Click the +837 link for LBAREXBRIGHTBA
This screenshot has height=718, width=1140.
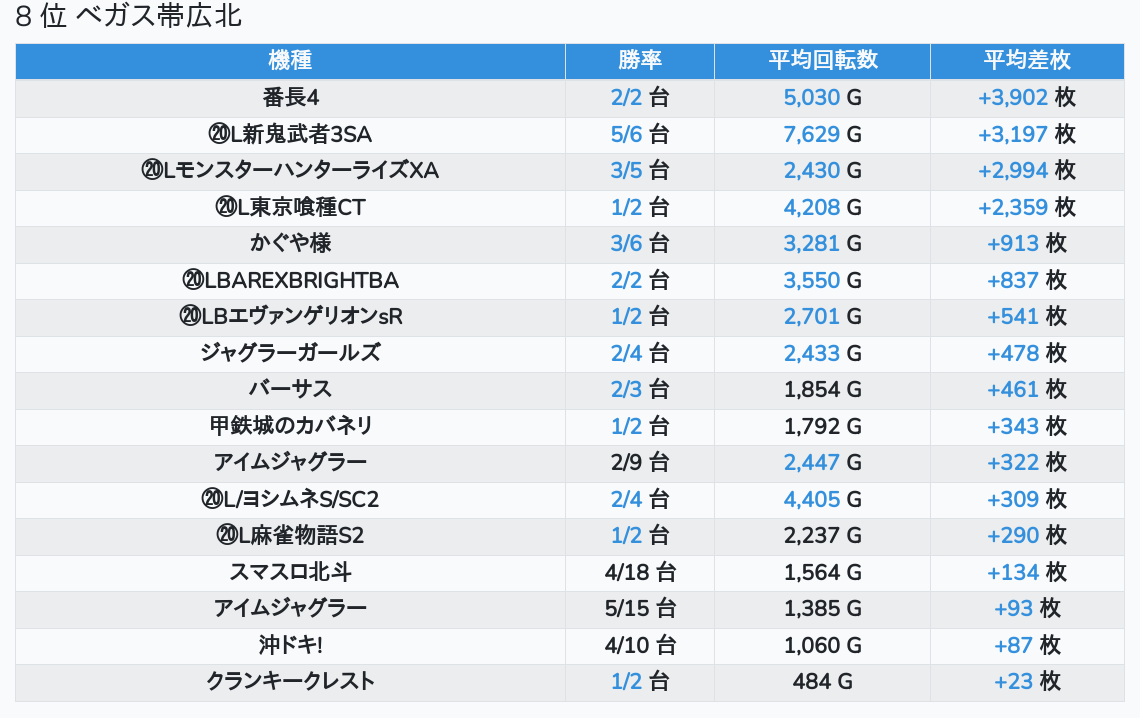coord(1013,280)
